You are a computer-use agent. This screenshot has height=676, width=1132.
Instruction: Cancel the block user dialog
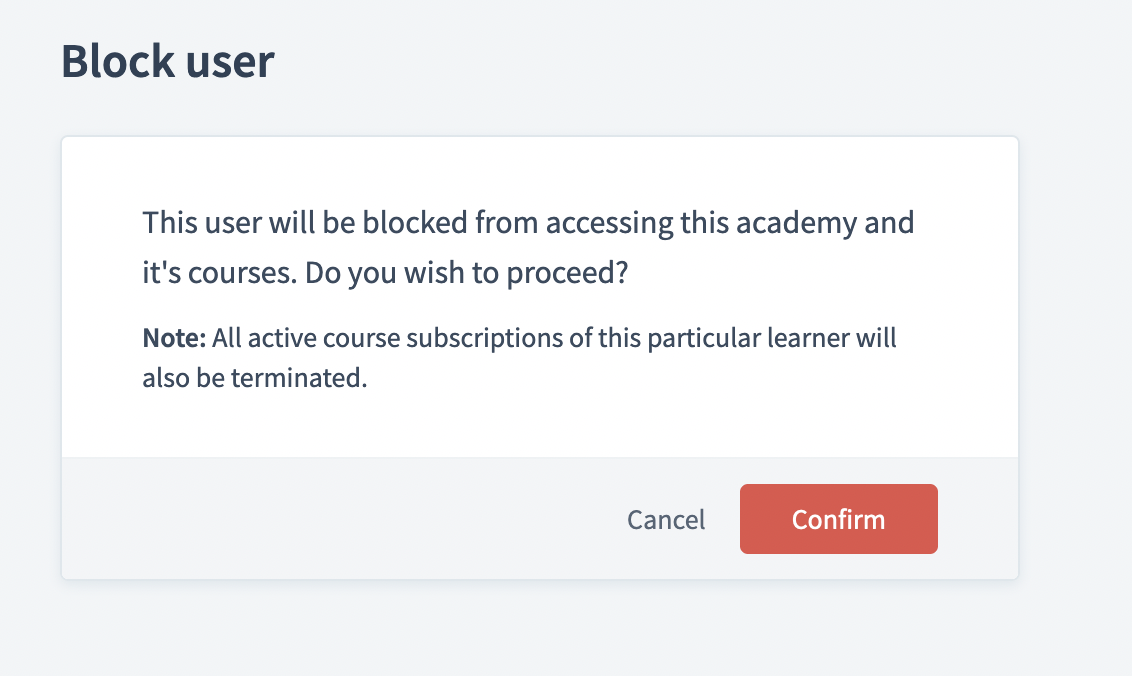pos(666,519)
